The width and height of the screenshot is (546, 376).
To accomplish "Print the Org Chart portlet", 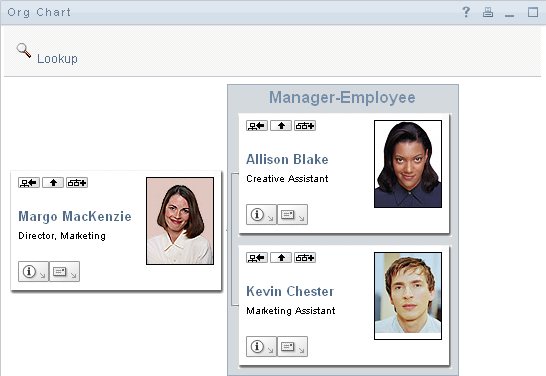I will [x=488, y=12].
